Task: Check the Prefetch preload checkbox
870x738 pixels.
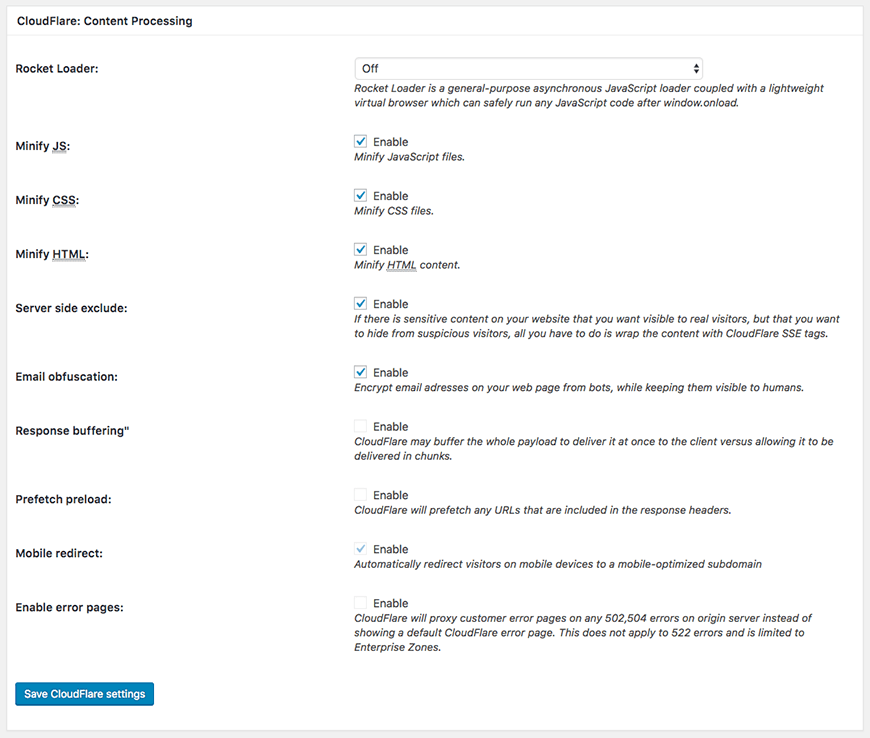Action: coord(361,495)
